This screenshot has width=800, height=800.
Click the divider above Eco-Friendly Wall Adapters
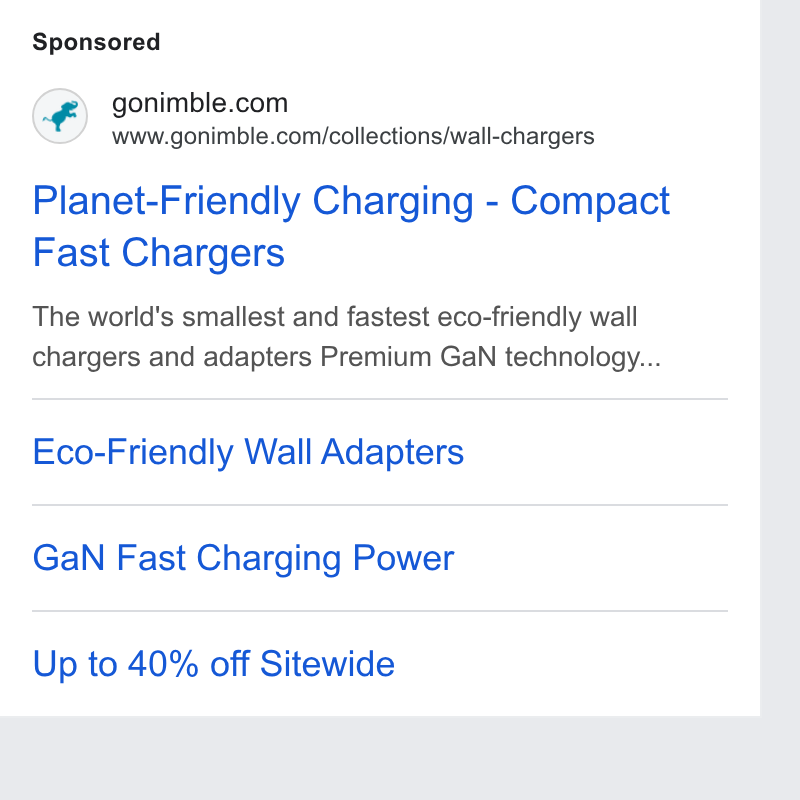pyautogui.click(x=380, y=399)
